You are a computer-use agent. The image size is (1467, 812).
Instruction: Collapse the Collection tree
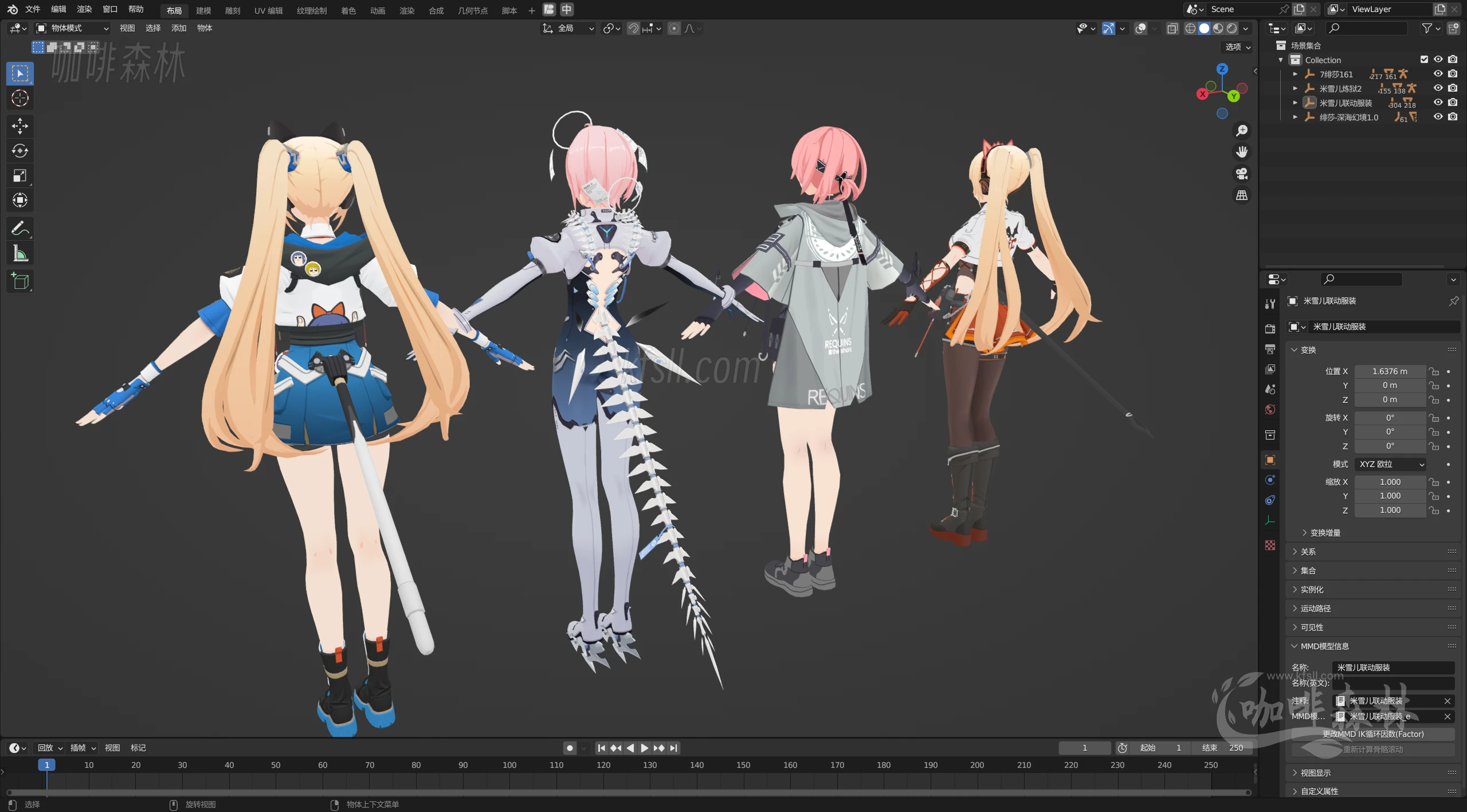pyautogui.click(x=1281, y=60)
